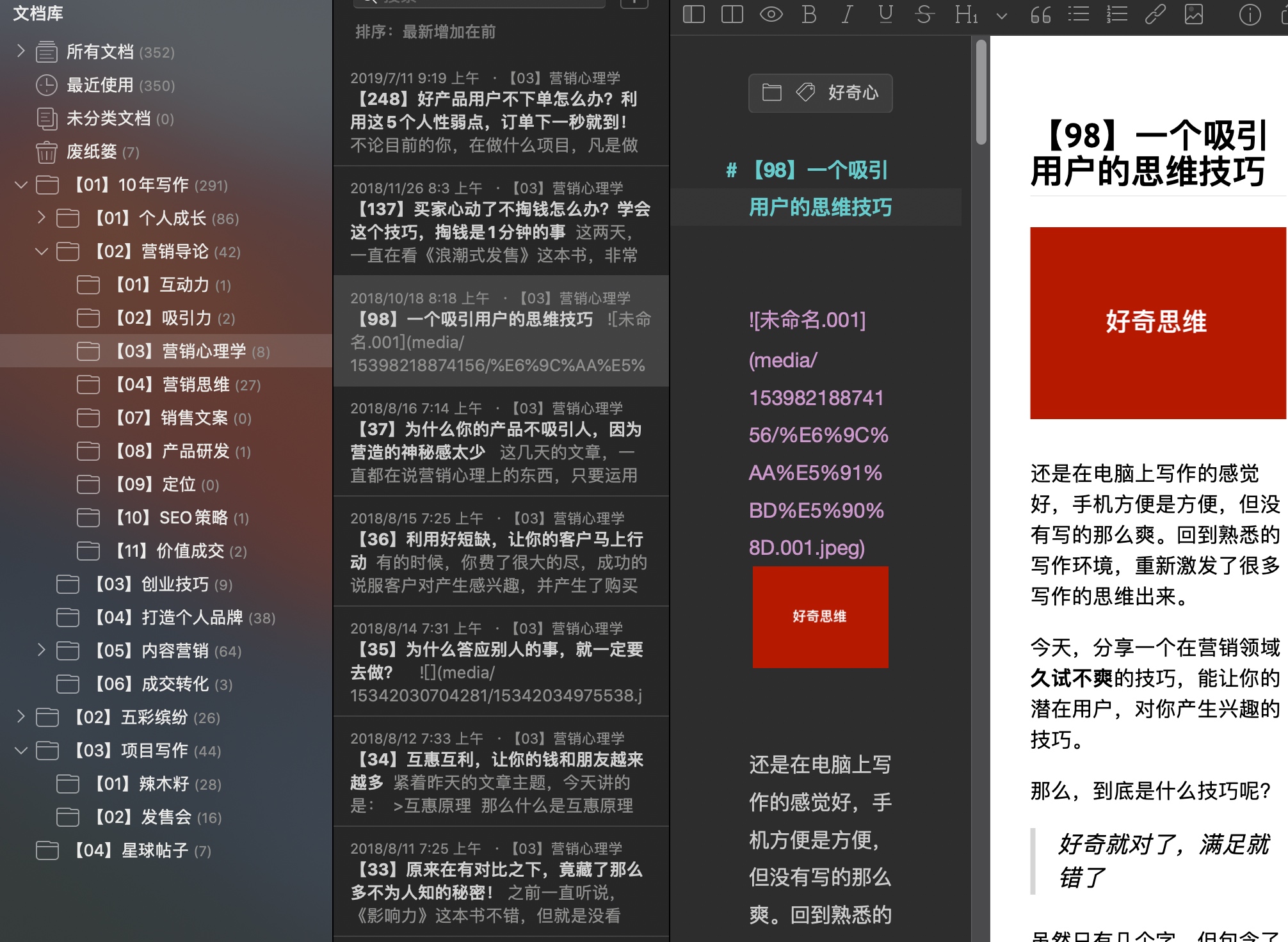Open document 【37】为什么你的产品不吸引人
This screenshot has width=1288, height=942.
coord(501,442)
